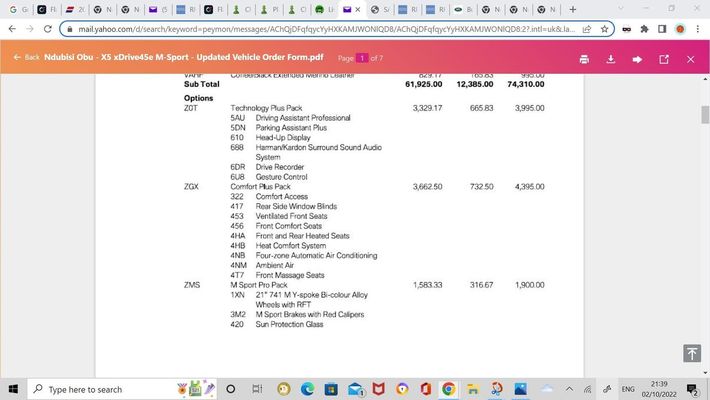The width and height of the screenshot is (710, 400).
Task: Click the 4,395.00 price value
Action: coord(529,187)
